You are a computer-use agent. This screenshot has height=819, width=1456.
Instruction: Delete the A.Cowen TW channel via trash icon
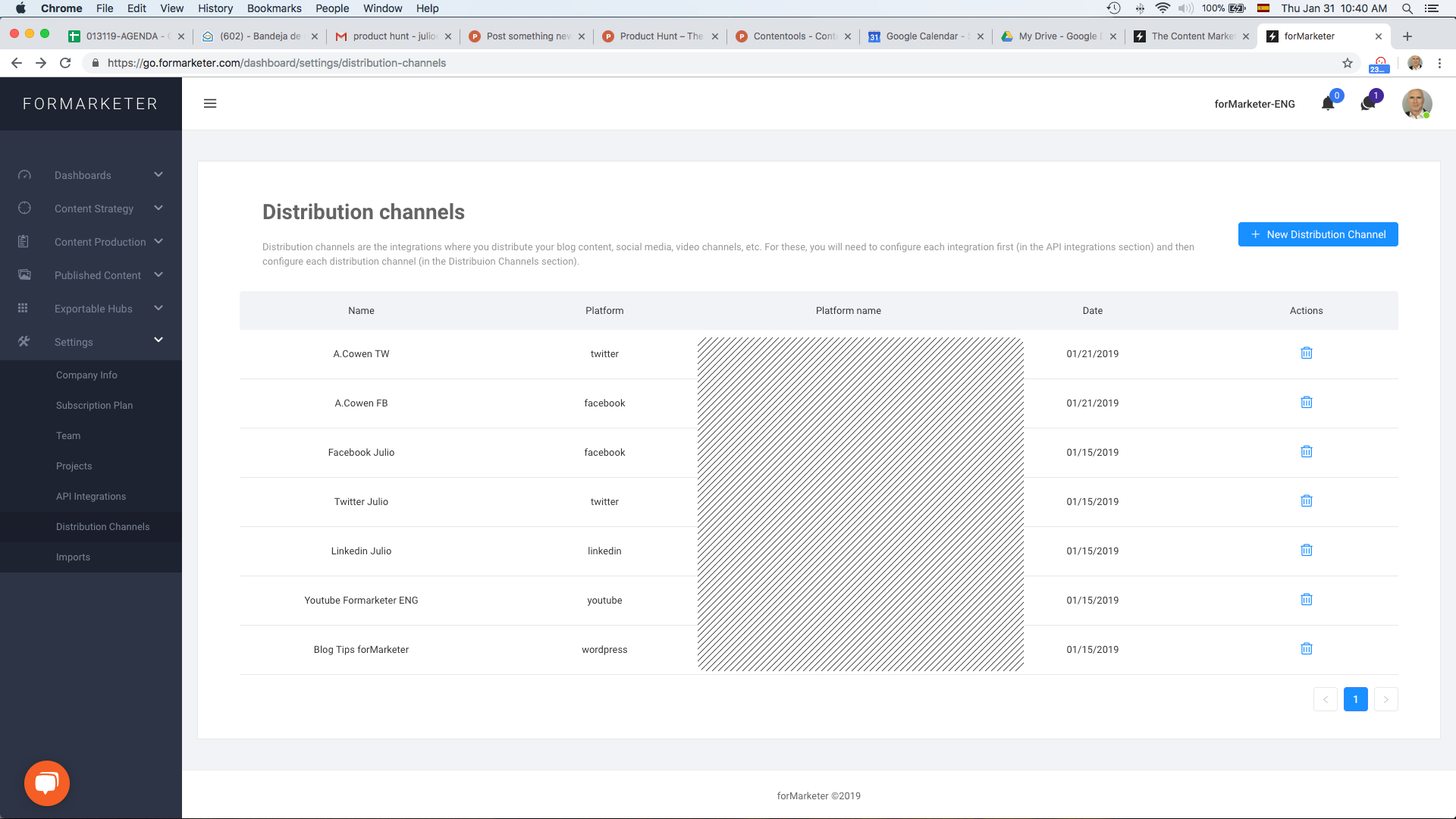click(x=1306, y=353)
